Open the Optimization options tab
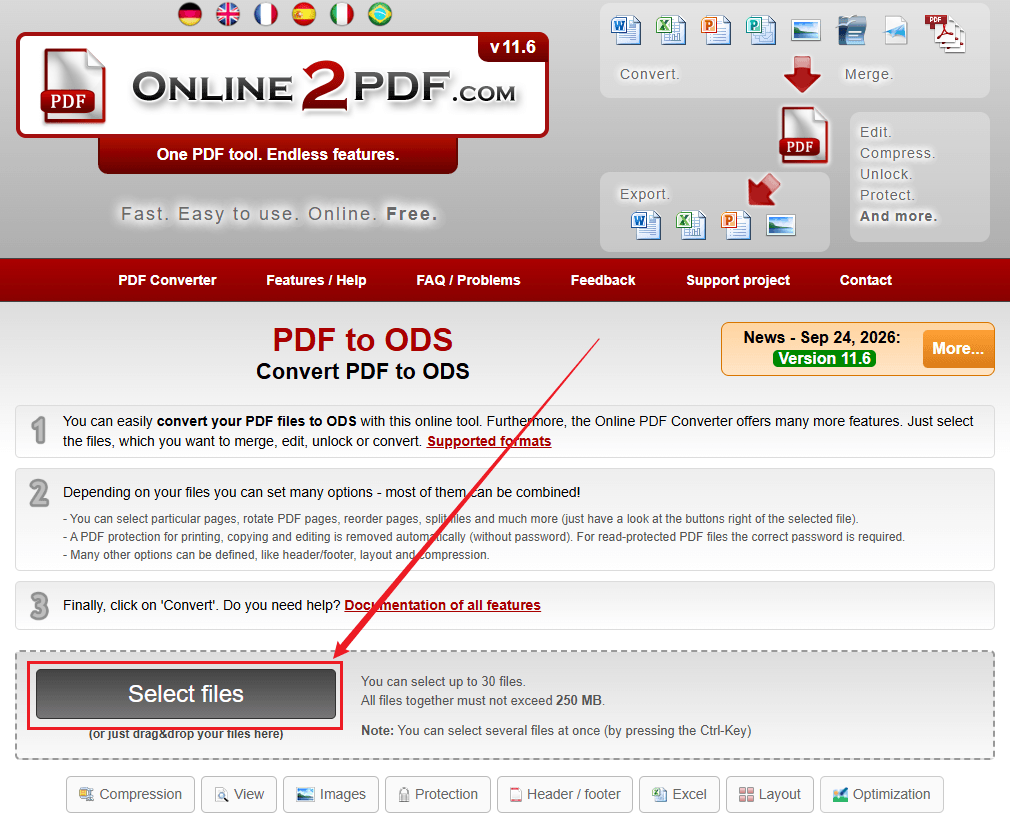1010x823 pixels. [x=882, y=794]
